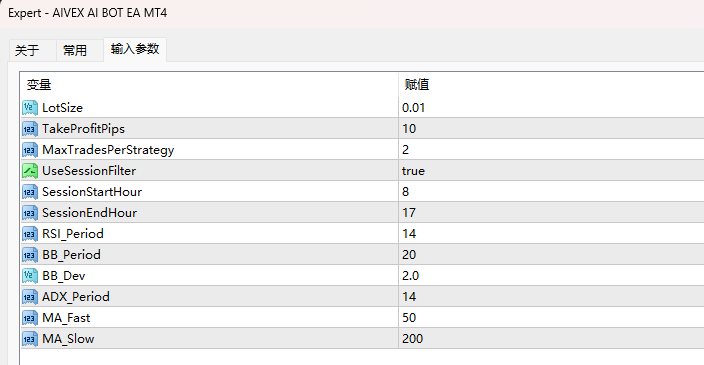Click the UseSessionFilter boolean icon
Viewport: 704px width, 365px height.
[x=30, y=171]
